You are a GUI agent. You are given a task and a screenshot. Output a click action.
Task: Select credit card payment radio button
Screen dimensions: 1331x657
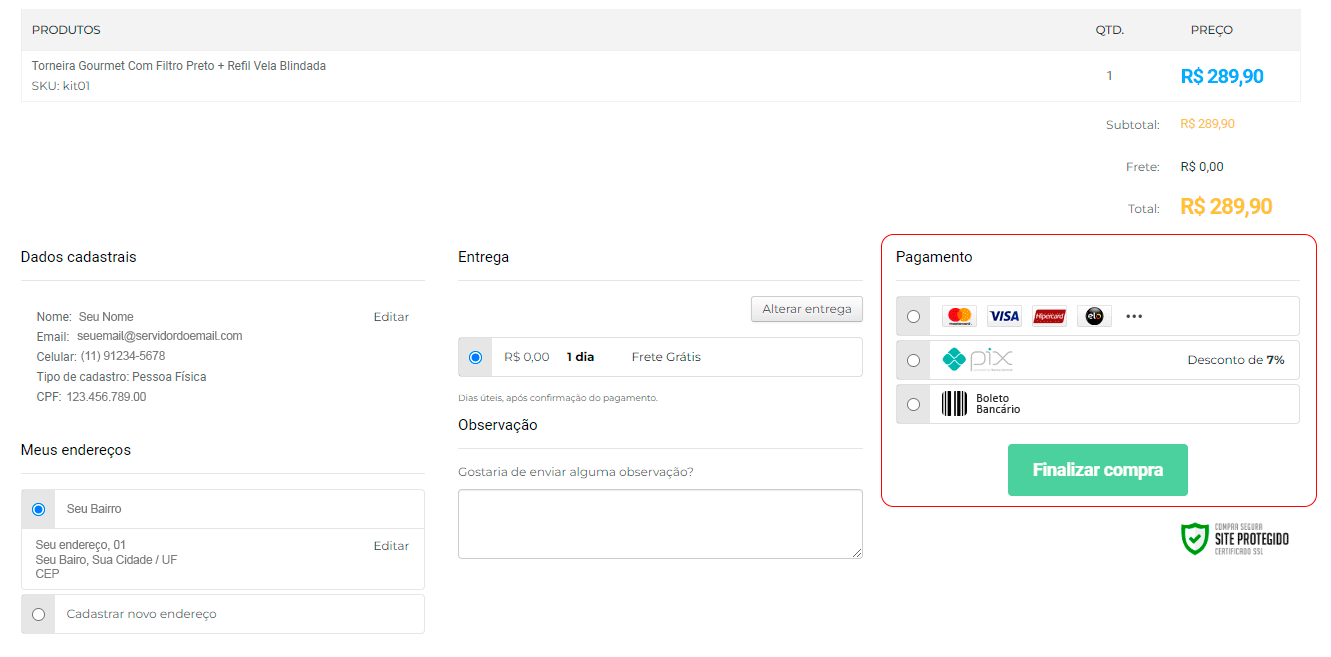(913, 316)
